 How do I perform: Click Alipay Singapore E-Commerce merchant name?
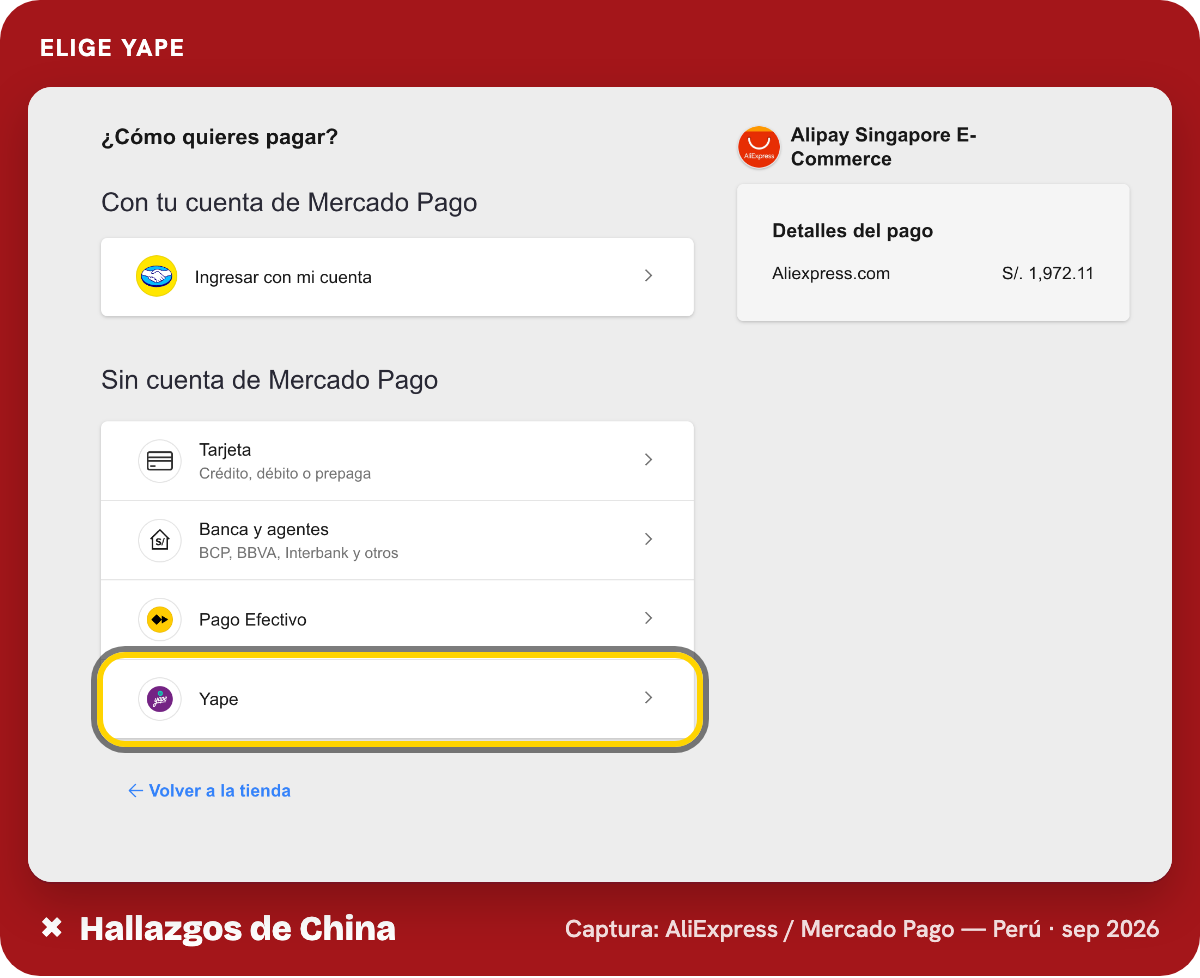point(884,147)
